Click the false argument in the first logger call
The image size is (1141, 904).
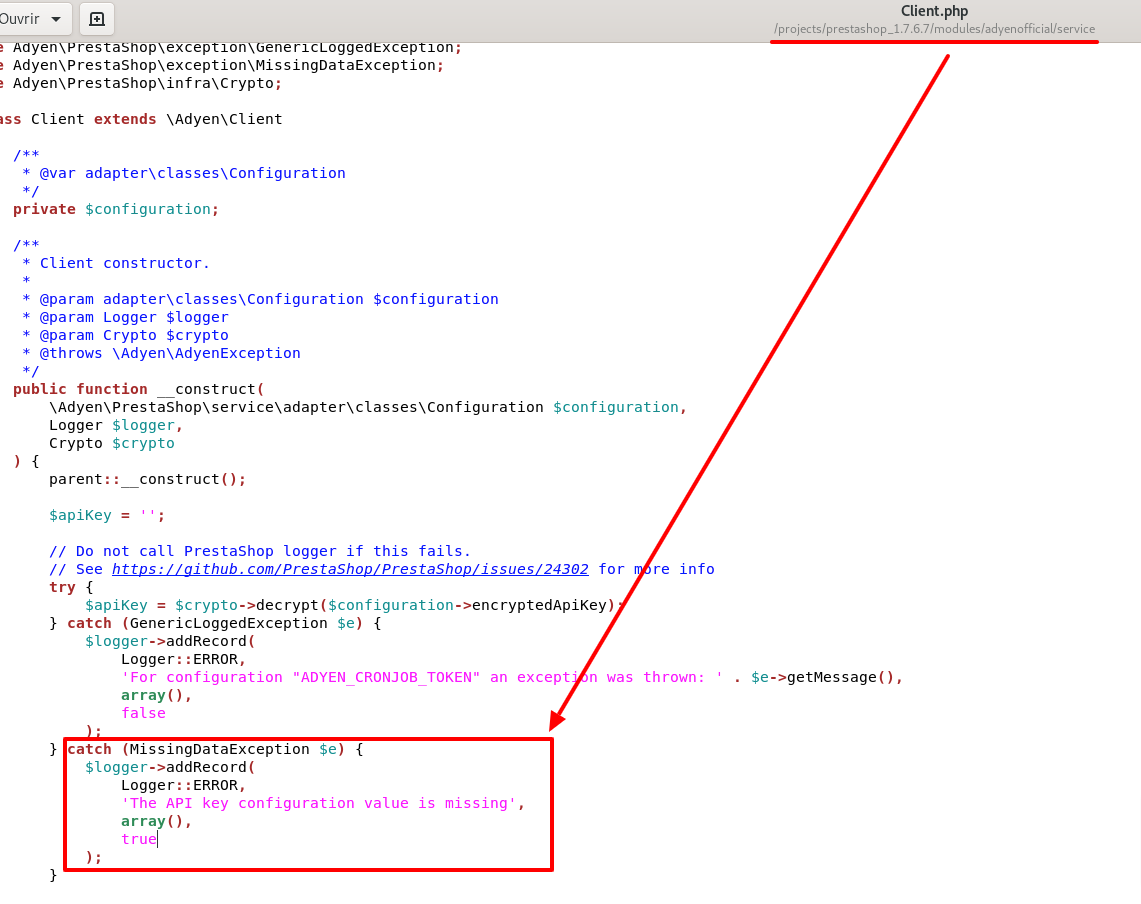tap(143, 713)
